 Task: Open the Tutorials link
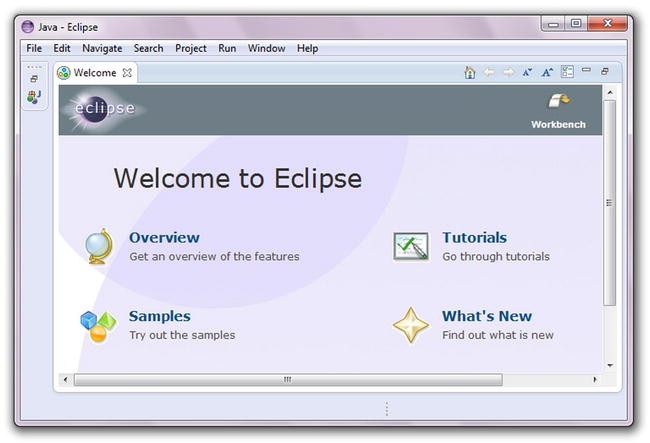tap(475, 237)
